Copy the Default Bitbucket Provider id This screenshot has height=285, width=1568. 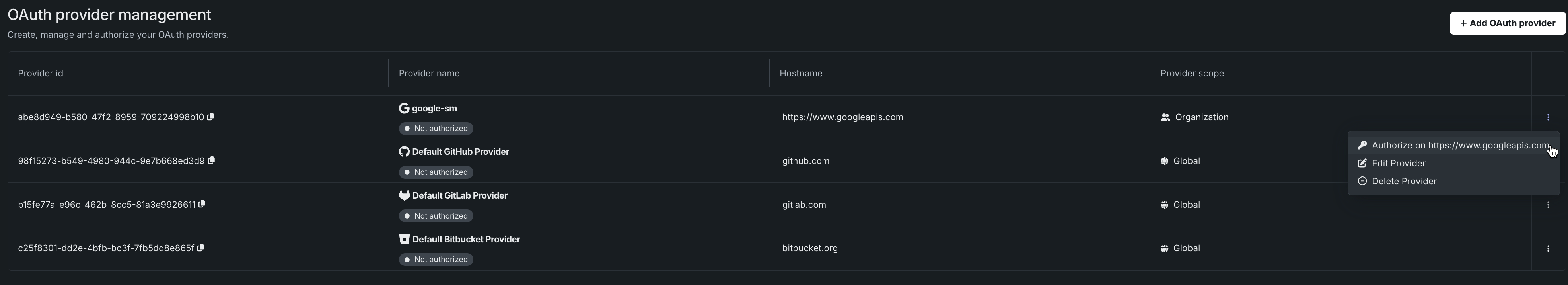click(x=201, y=248)
